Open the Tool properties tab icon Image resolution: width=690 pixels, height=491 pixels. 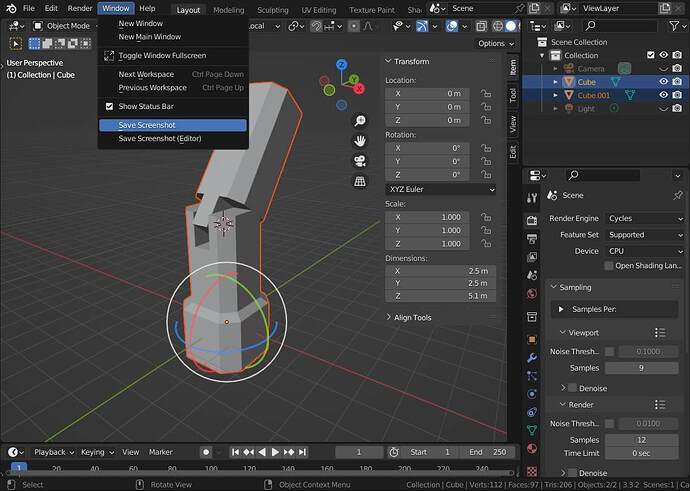pos(532,198)
